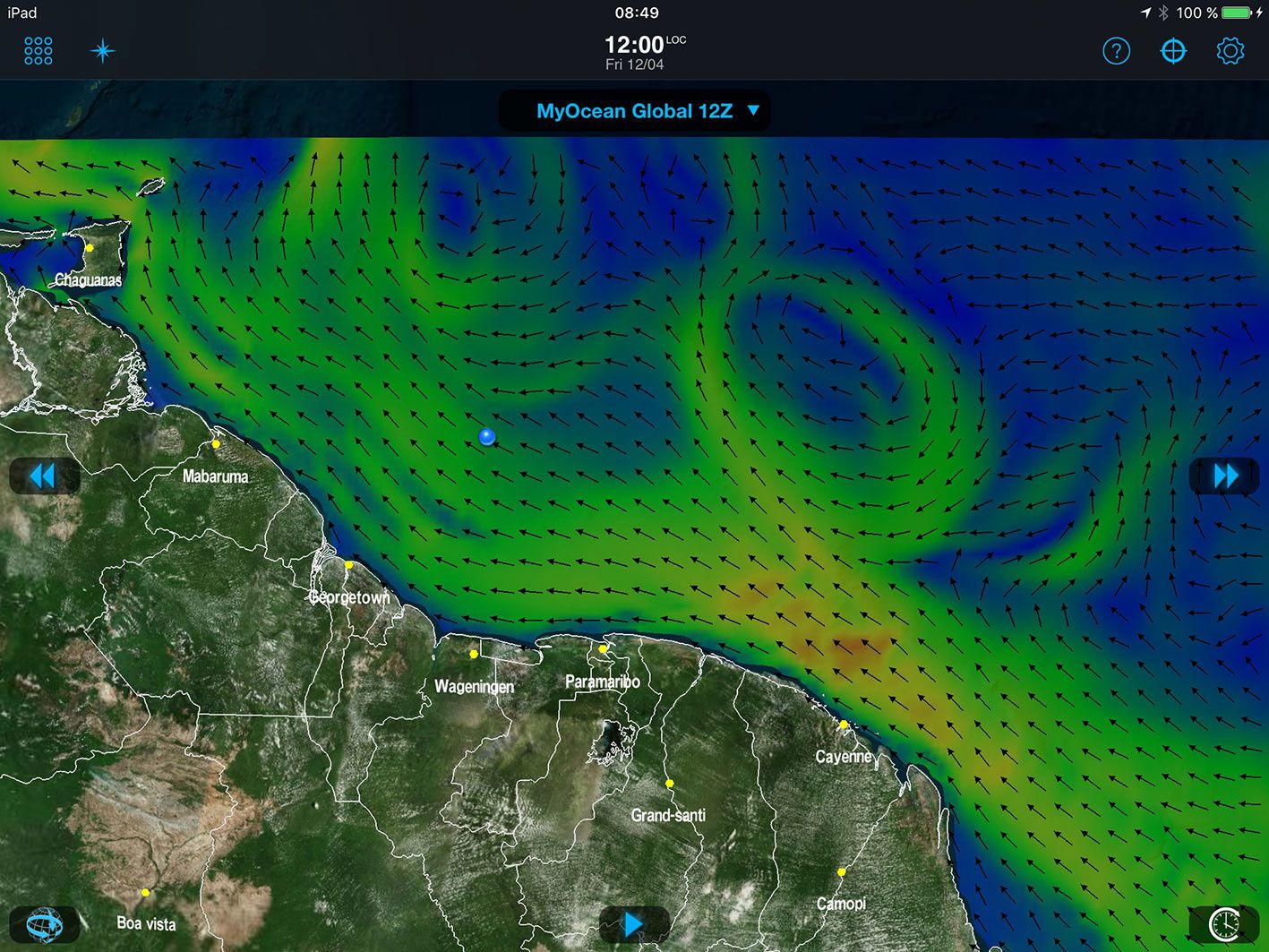Step backward with the rewind arrows

click(43, 476)
